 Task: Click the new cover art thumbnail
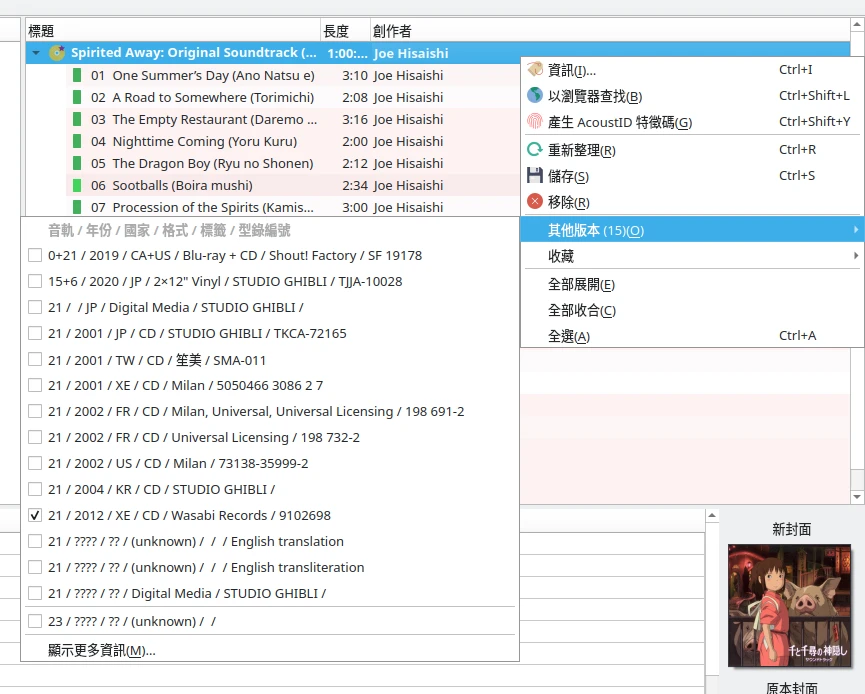tap(789, 605)
